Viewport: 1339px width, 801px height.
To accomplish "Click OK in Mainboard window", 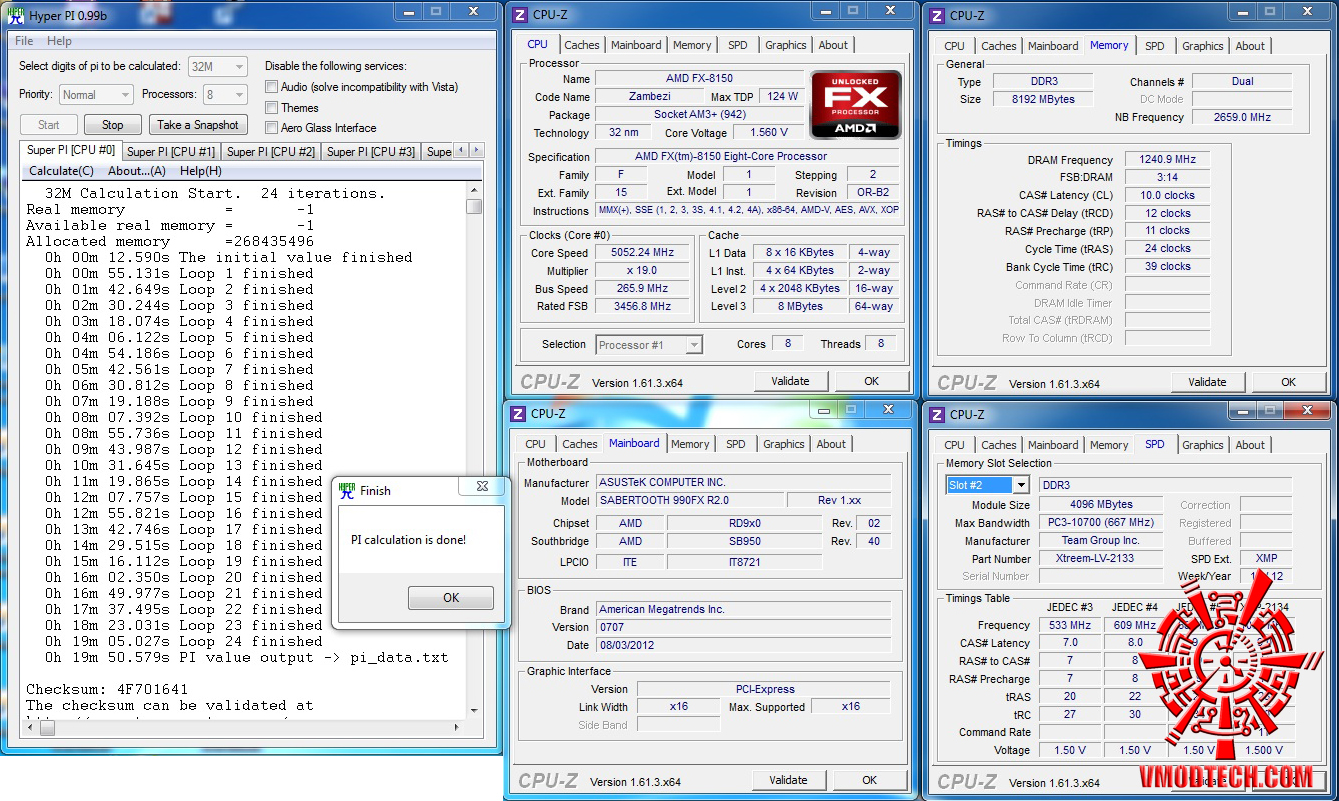I will click(870, 780).
